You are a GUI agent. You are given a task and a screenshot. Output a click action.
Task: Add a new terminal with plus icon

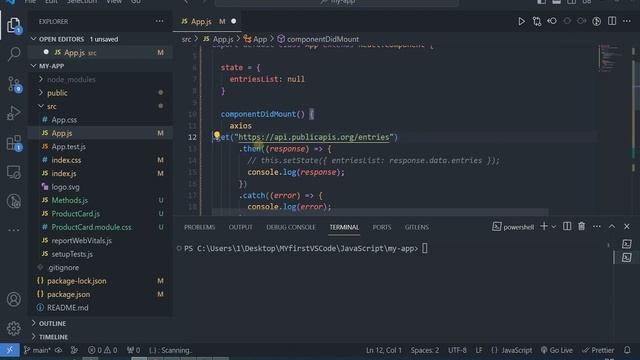(544, 226)
